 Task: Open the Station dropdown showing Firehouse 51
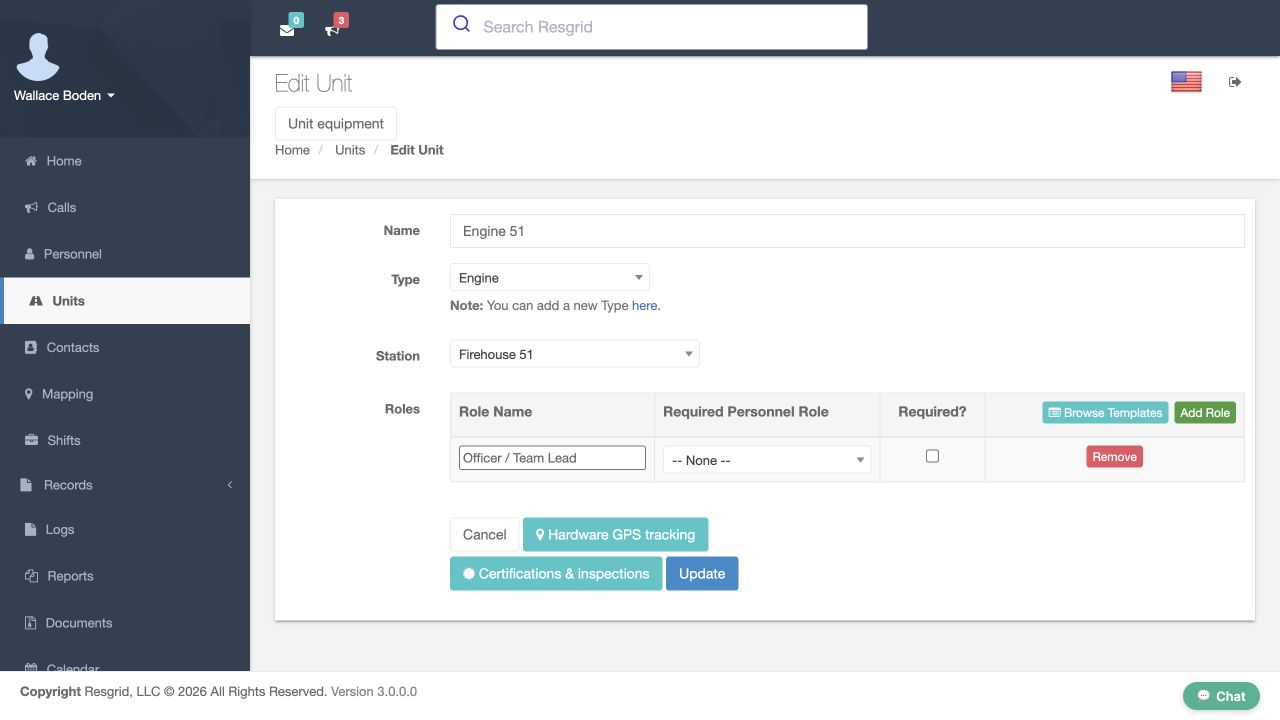(575, 354)
